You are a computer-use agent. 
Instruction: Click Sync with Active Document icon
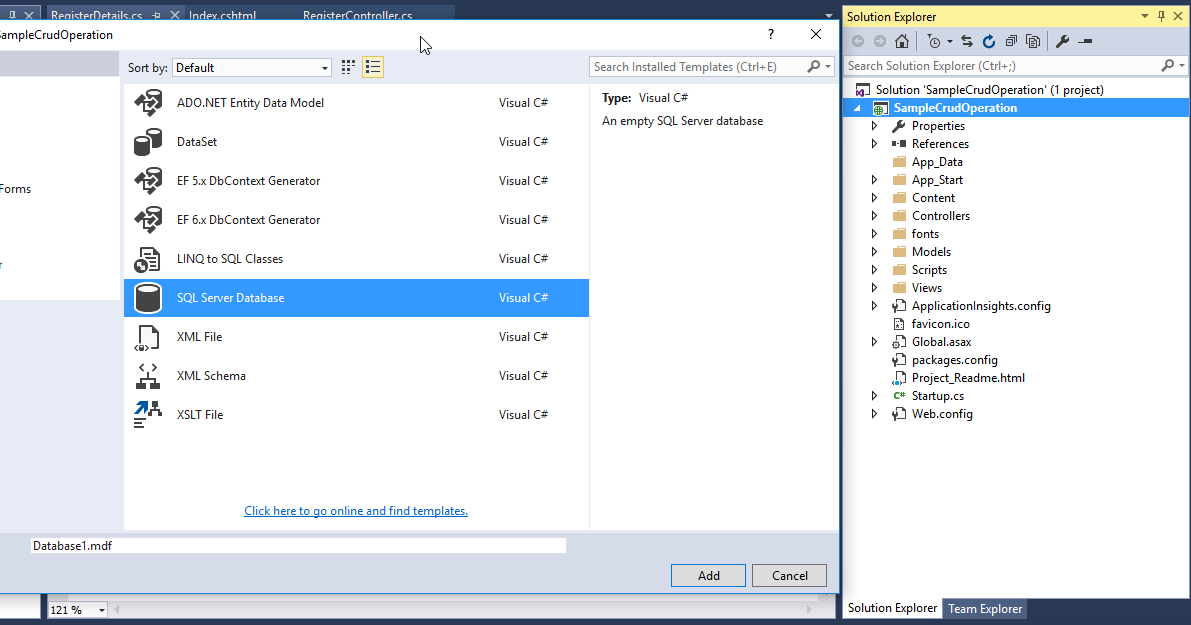[x=966, y=41]
